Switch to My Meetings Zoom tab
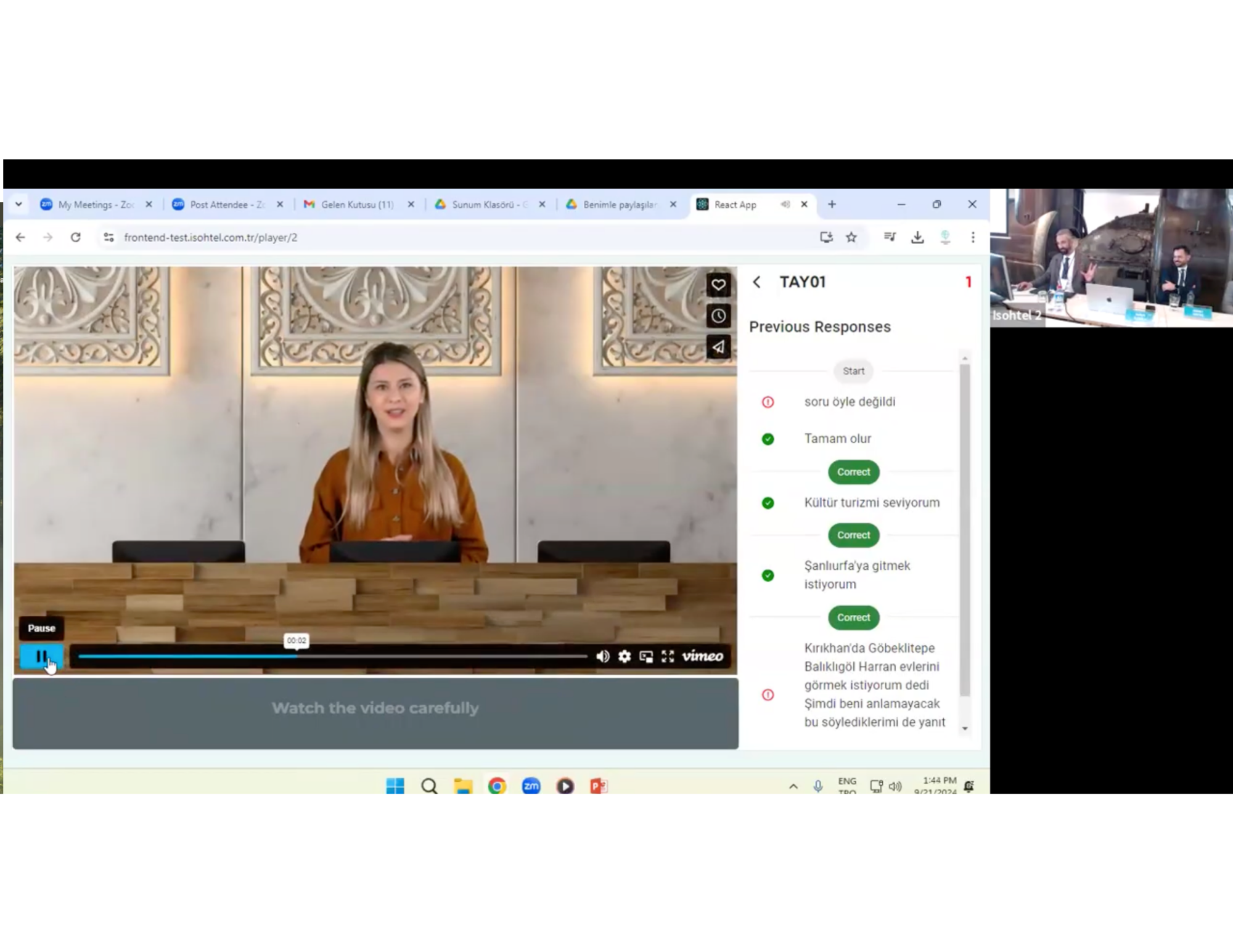This screenshot has width=1233, height=952. click(x=96, y=205)
